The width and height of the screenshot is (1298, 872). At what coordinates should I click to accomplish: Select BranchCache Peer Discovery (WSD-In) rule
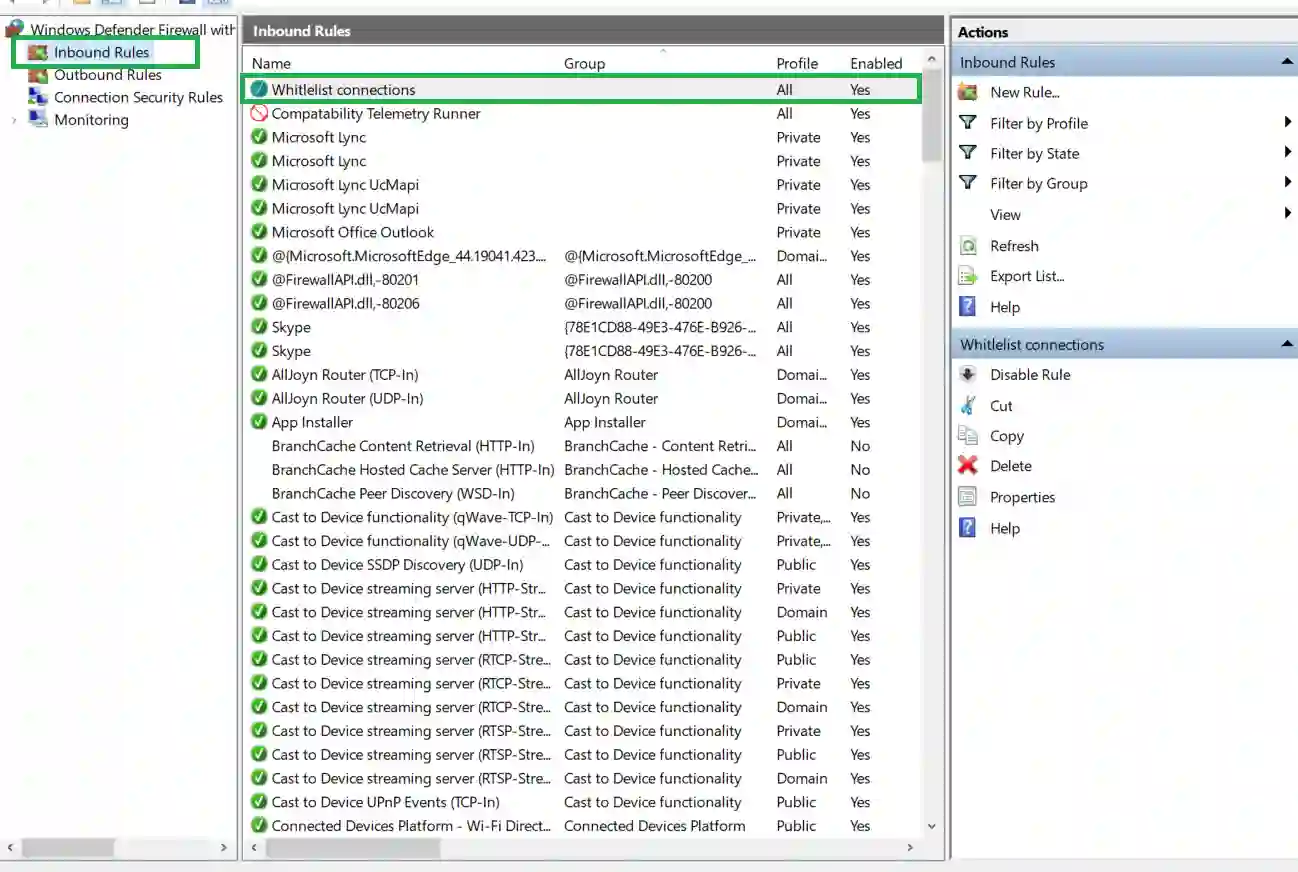(x=393, y=493)
